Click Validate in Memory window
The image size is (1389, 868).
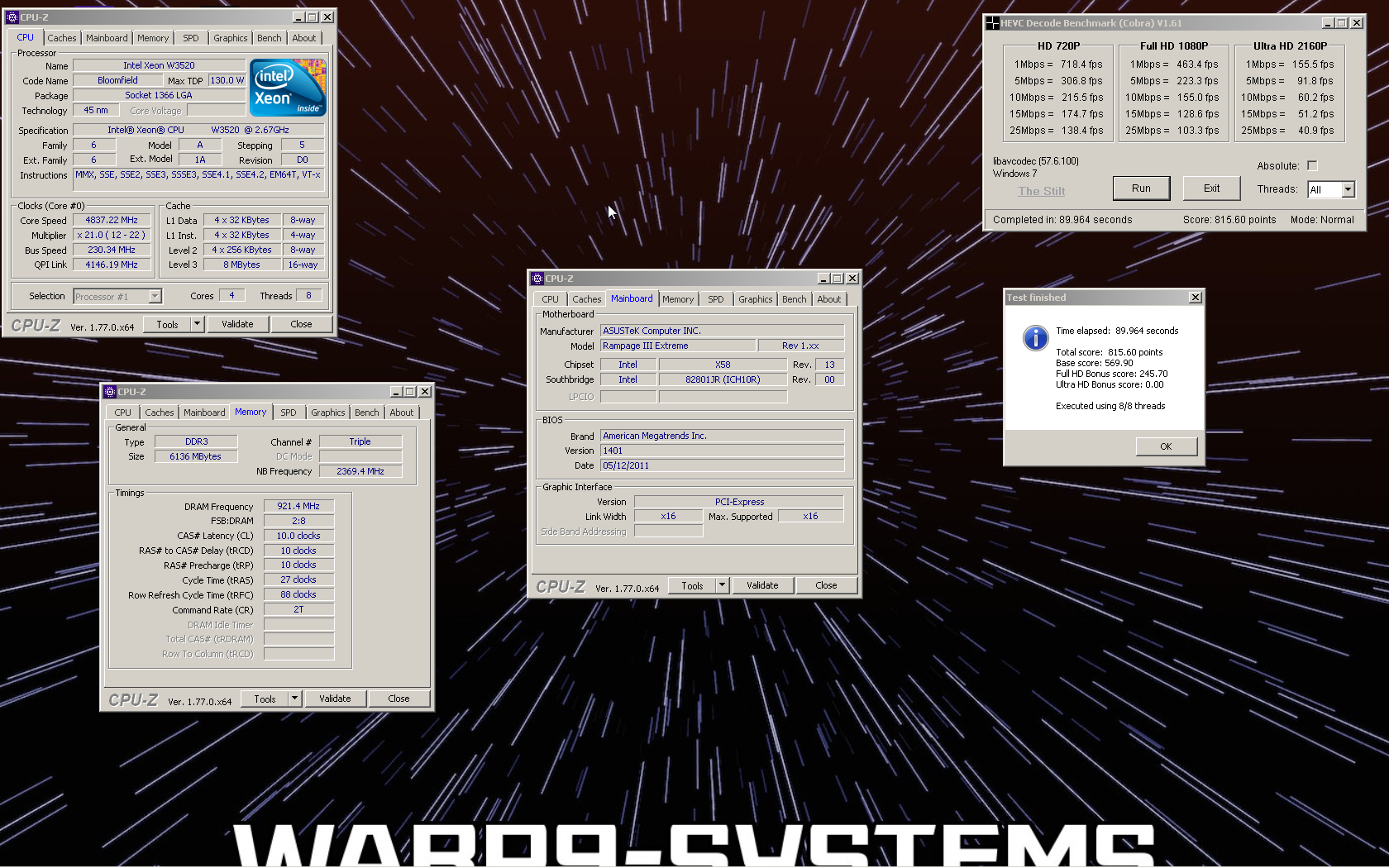[x=335, y=699]
